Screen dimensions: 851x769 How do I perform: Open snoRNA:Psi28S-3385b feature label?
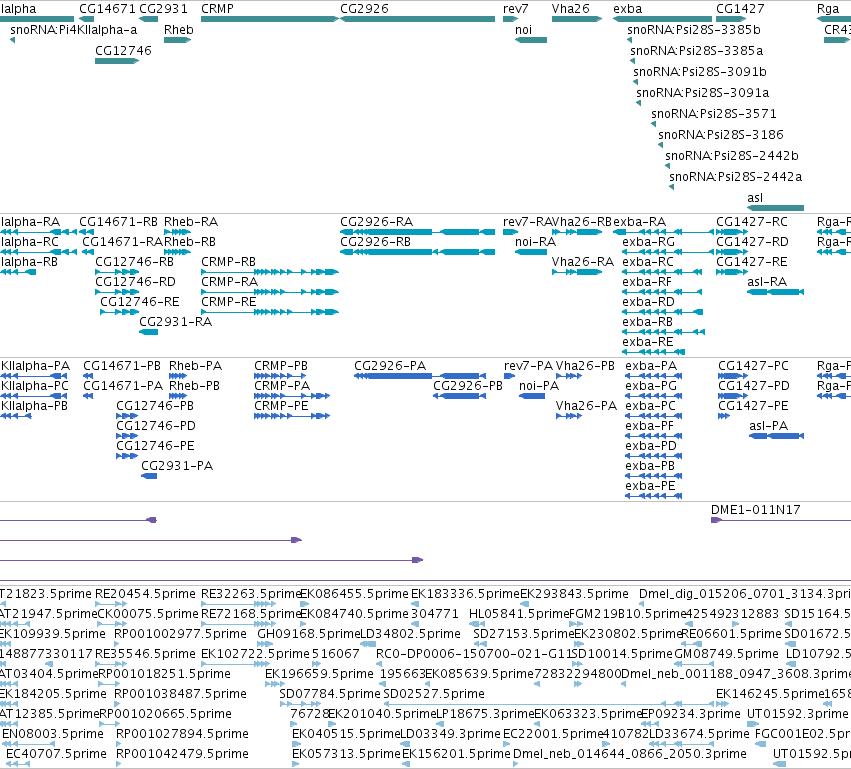(694, 30)
